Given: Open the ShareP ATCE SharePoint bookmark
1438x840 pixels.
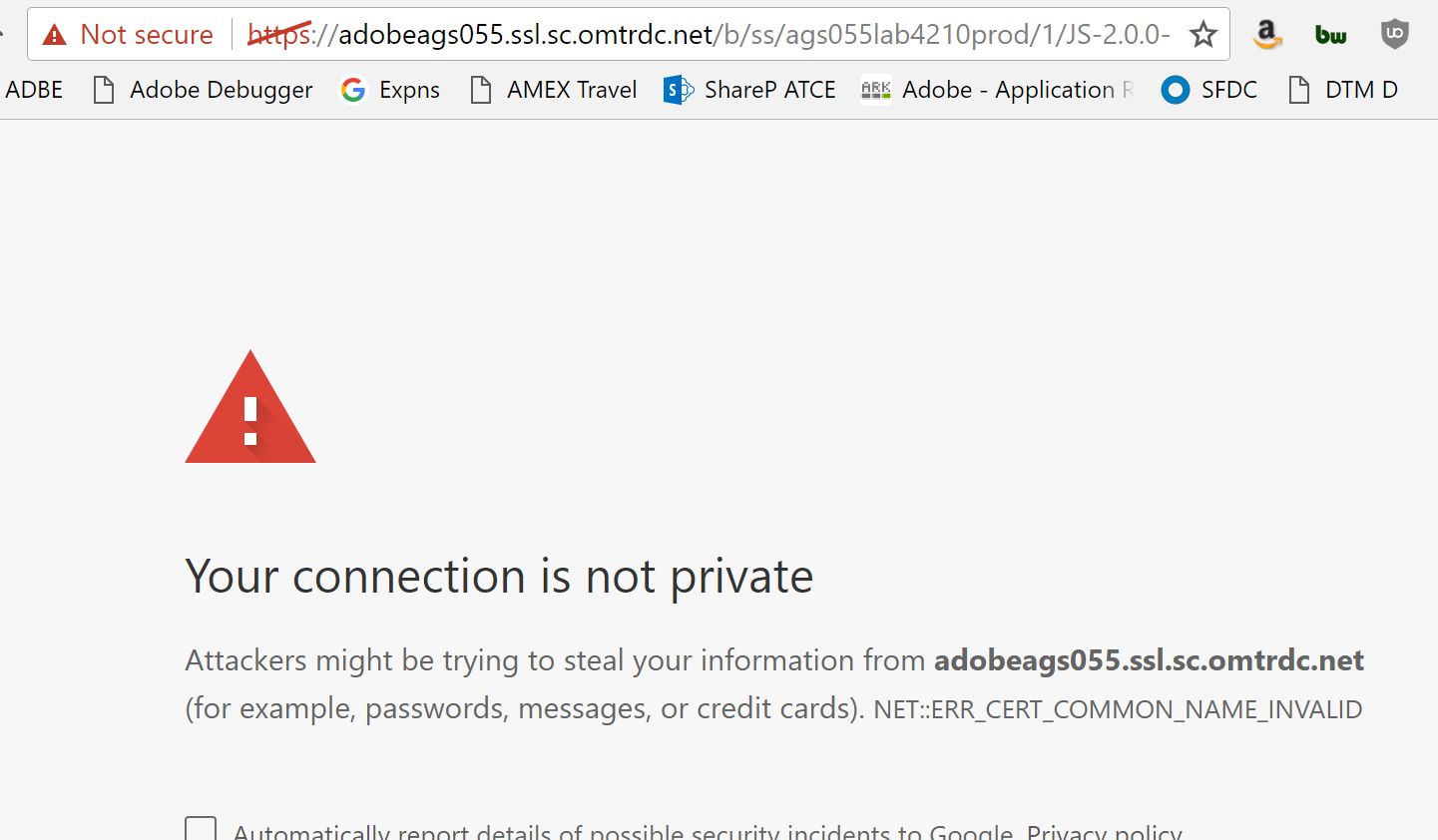Looking at the screenshot, I should coord(750,90).
